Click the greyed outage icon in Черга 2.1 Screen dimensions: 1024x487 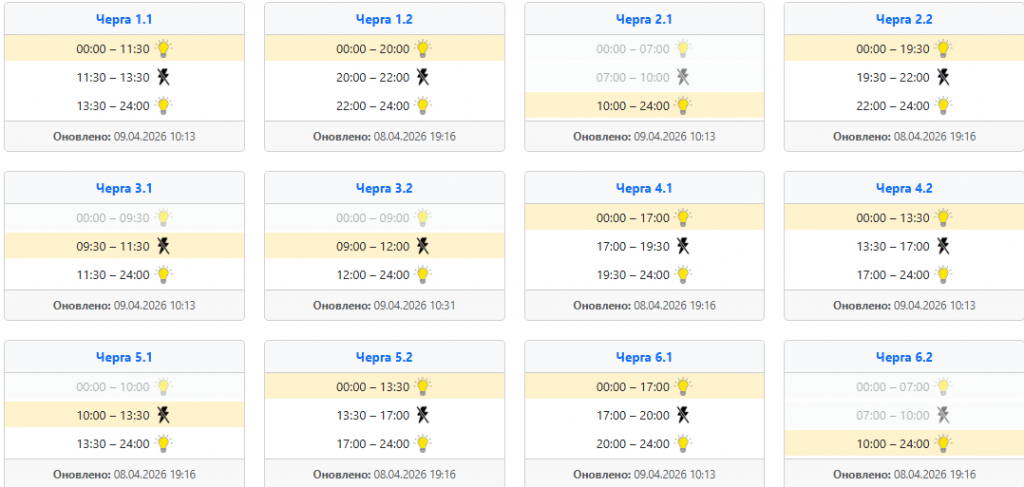[683, 77]
